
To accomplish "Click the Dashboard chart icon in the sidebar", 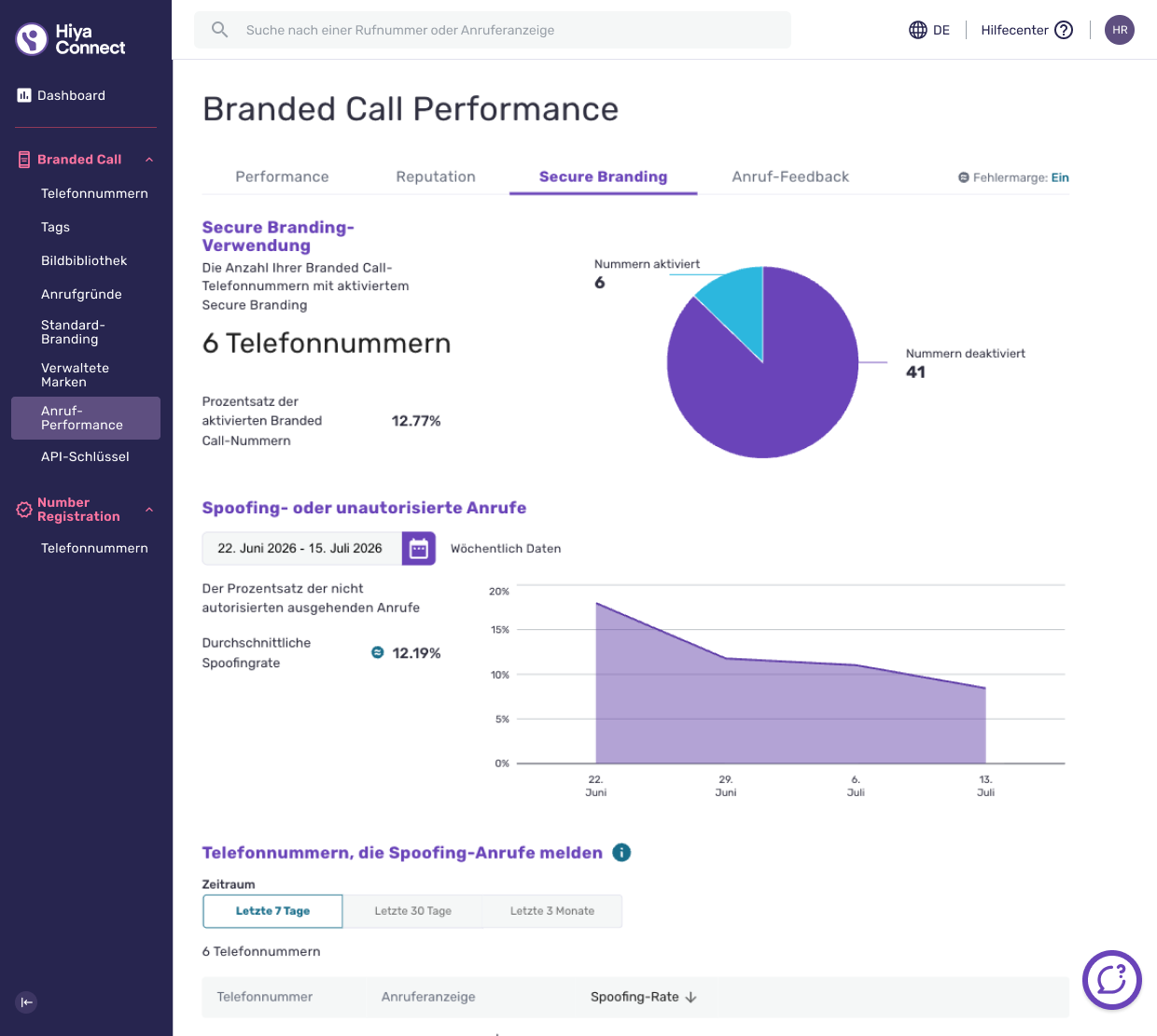I will [24, 95].
